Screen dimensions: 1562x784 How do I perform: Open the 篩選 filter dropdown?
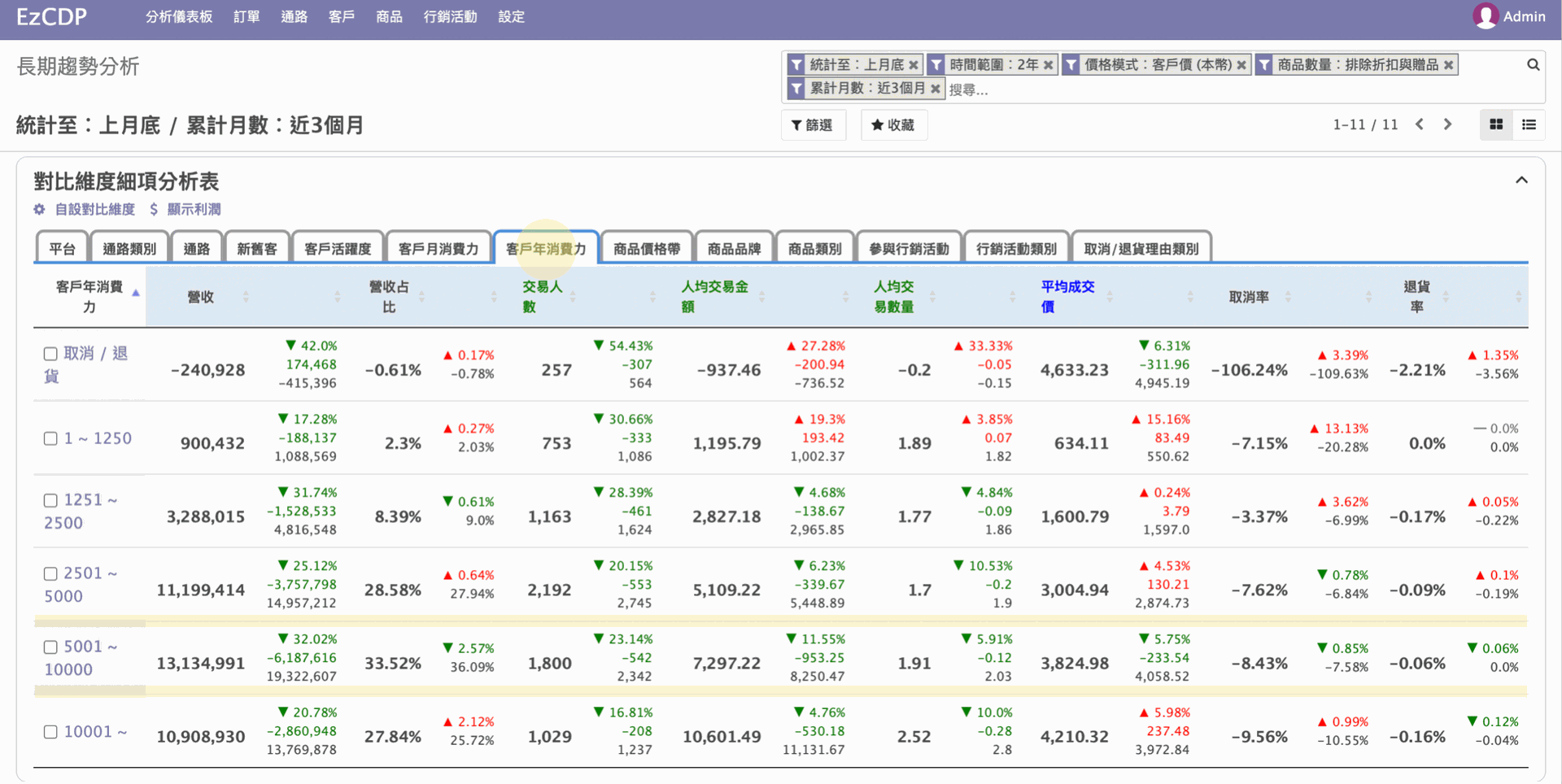[813, 125]
